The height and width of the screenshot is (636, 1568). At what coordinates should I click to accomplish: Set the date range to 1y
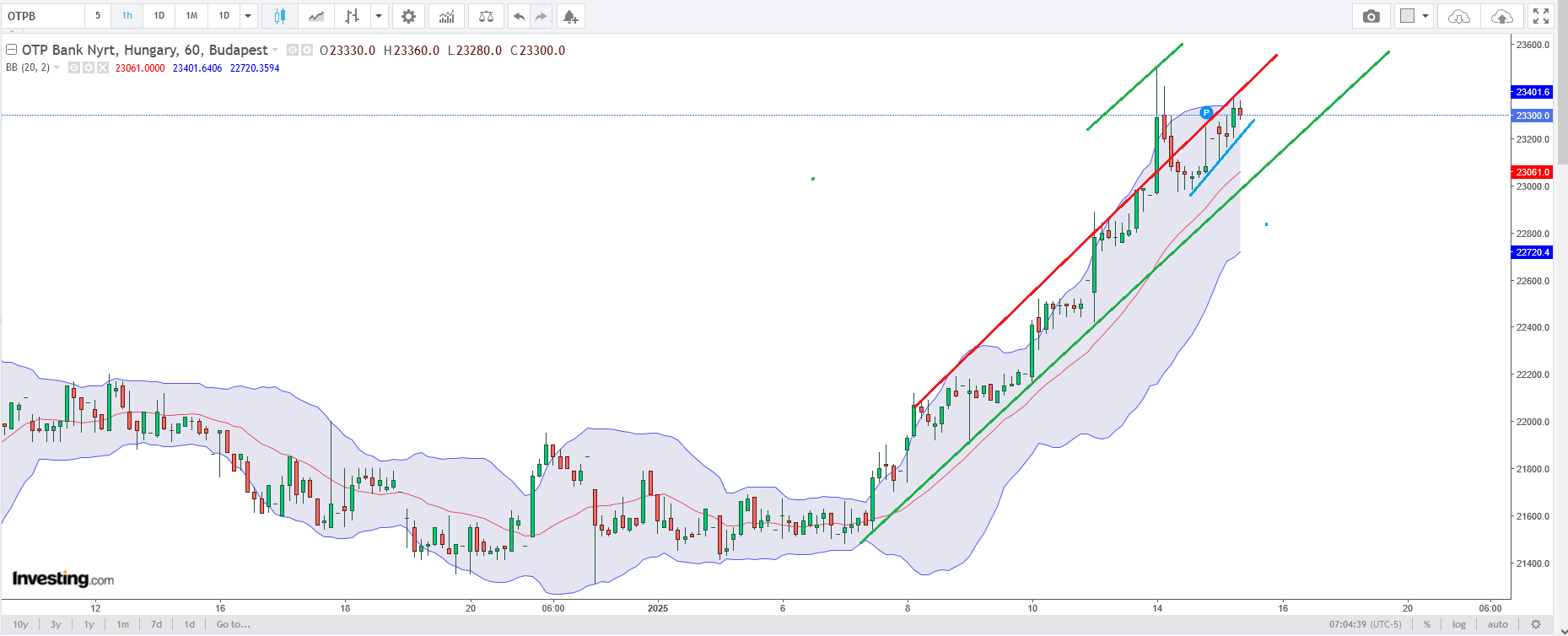89,624
